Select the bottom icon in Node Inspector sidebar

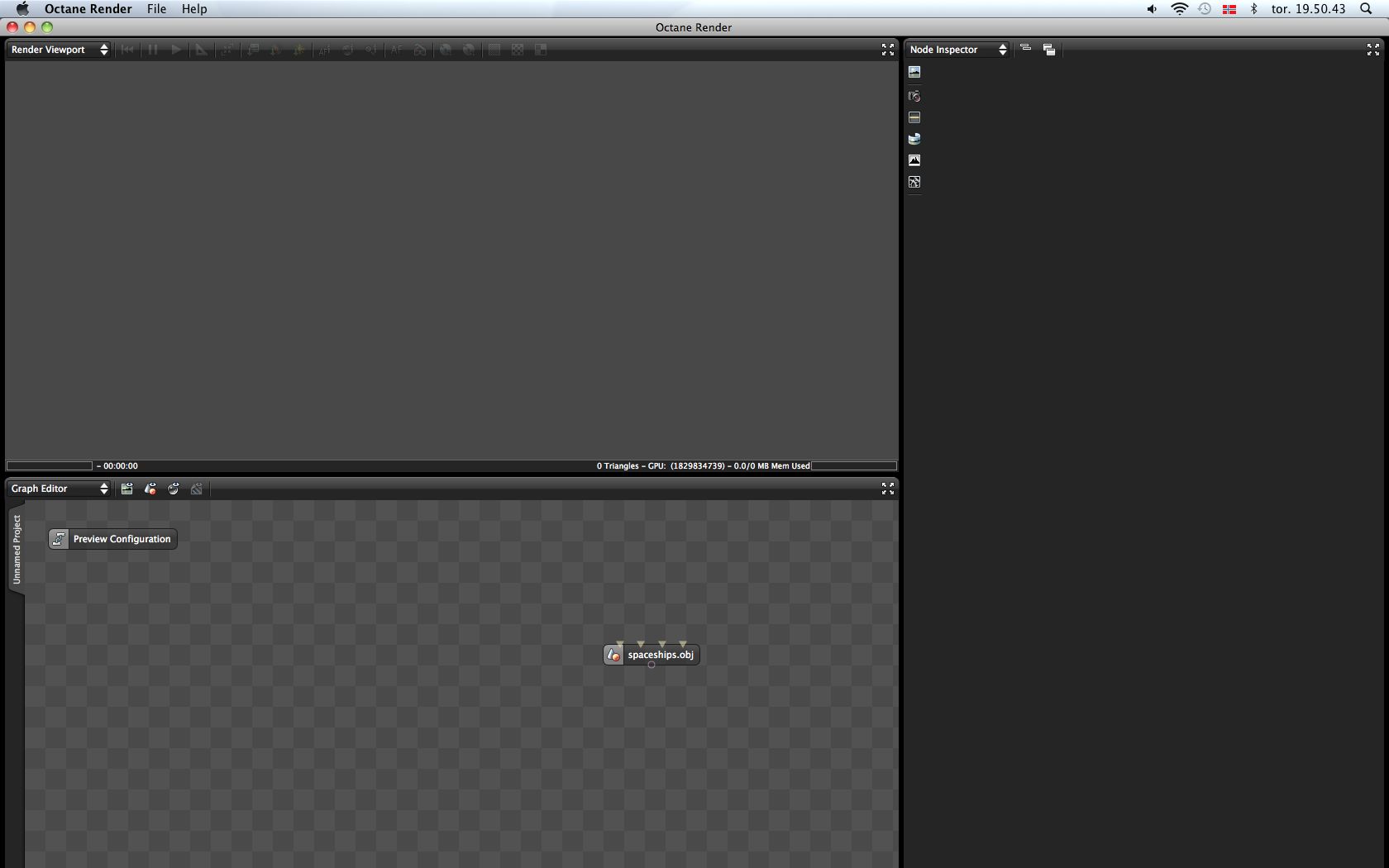click(914, 182)
